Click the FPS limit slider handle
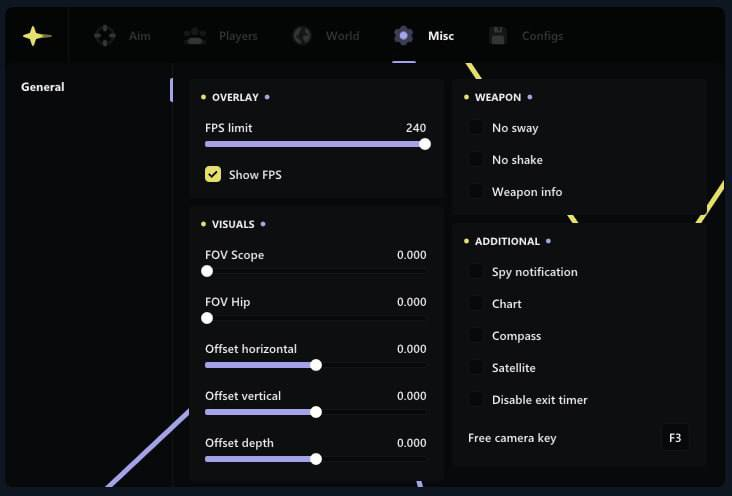Image resolution: width=732 pixels, height=496 pixels. [x=425, y=144]
